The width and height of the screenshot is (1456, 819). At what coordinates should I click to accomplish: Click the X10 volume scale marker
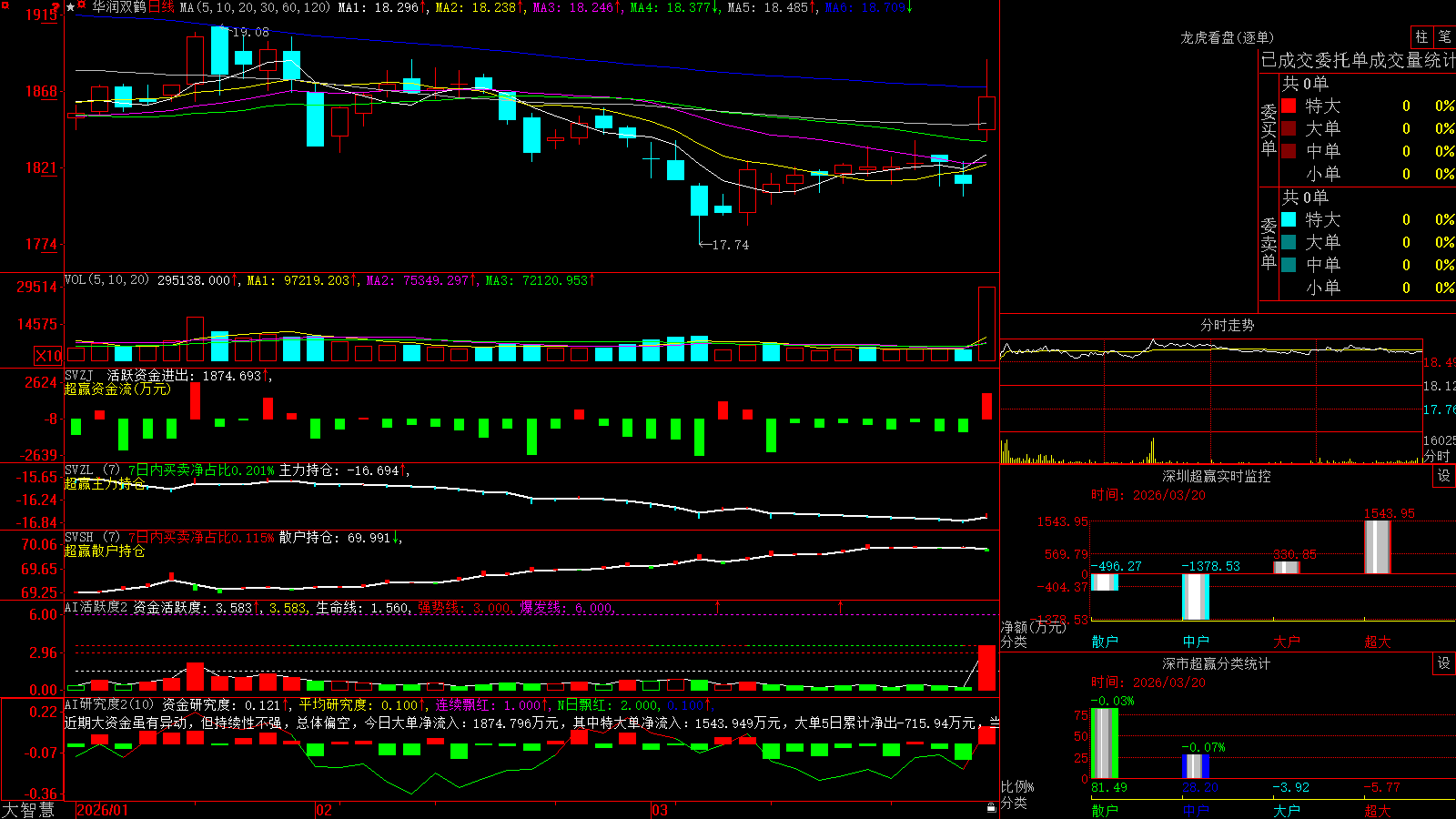tap(48, 356)
